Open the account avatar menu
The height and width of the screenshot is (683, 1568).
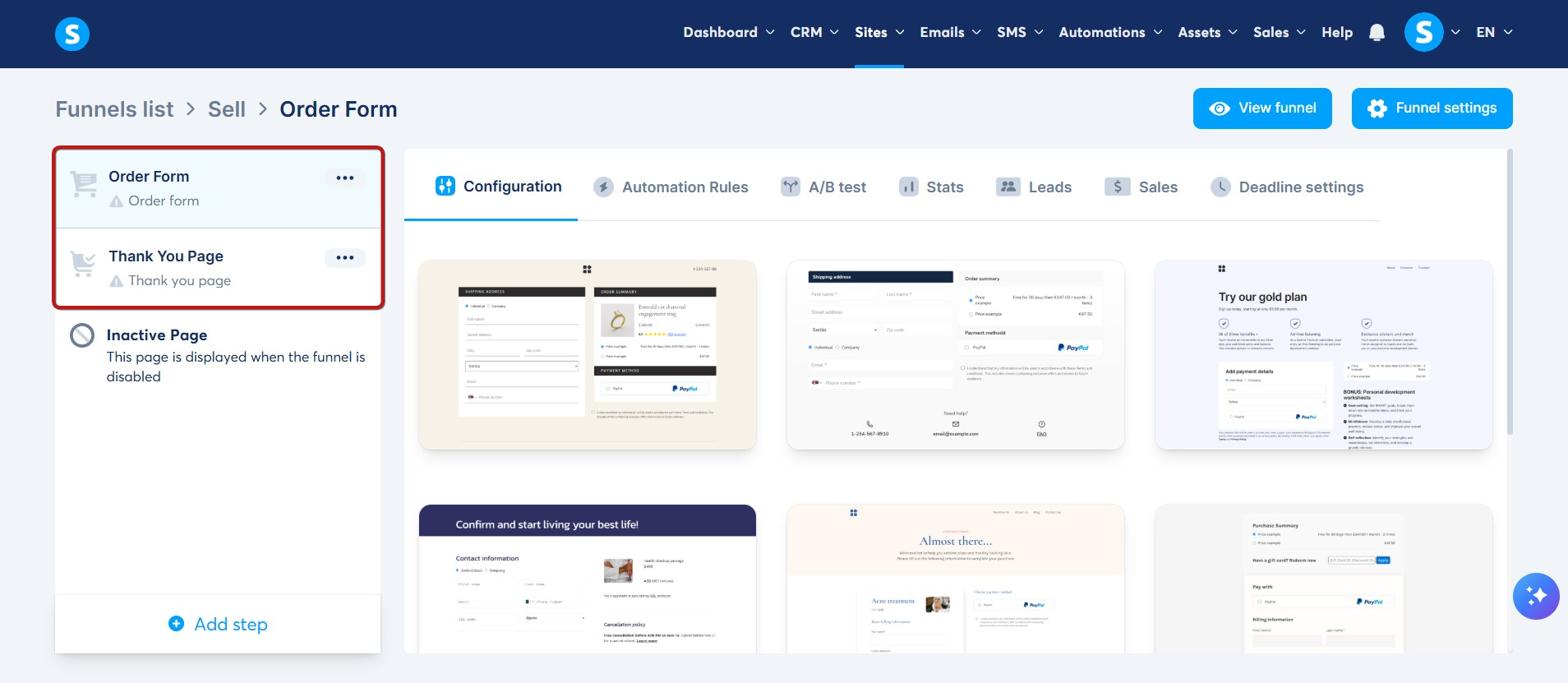tap(1424, 32)
